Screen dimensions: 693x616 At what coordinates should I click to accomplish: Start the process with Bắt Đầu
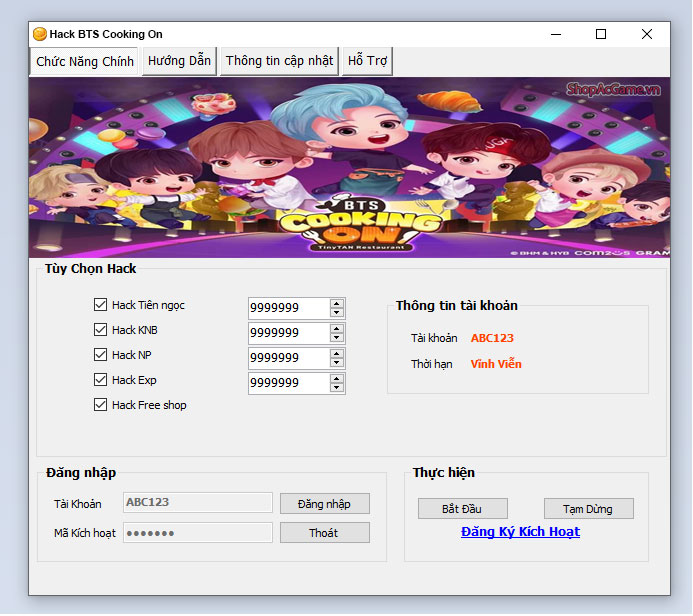click(x=462, y=509)
